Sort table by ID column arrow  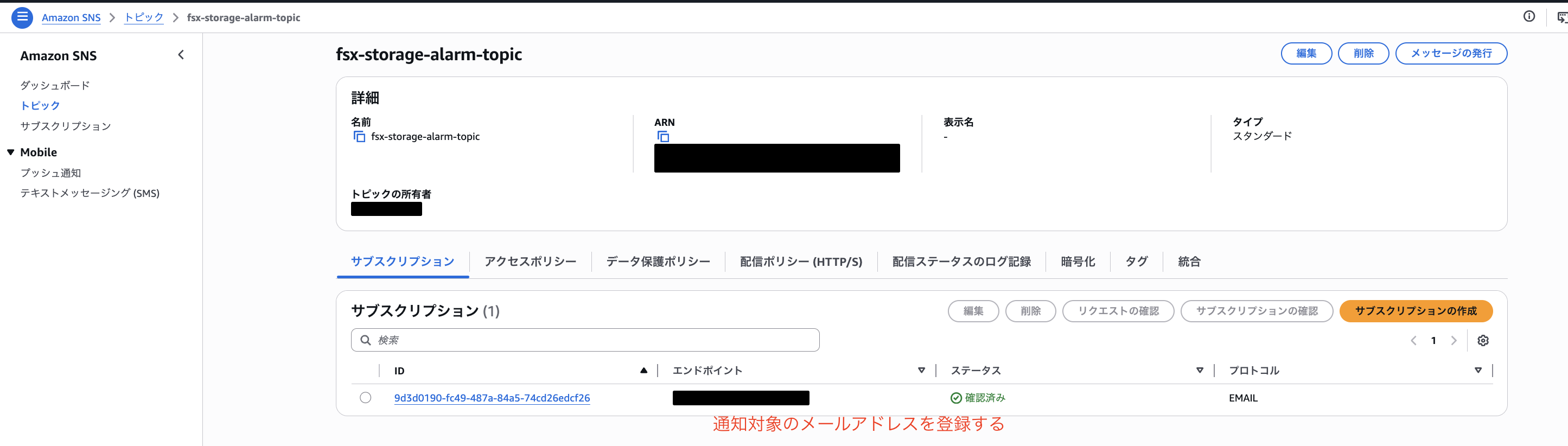pyautogui.click(x=643, y=371)
